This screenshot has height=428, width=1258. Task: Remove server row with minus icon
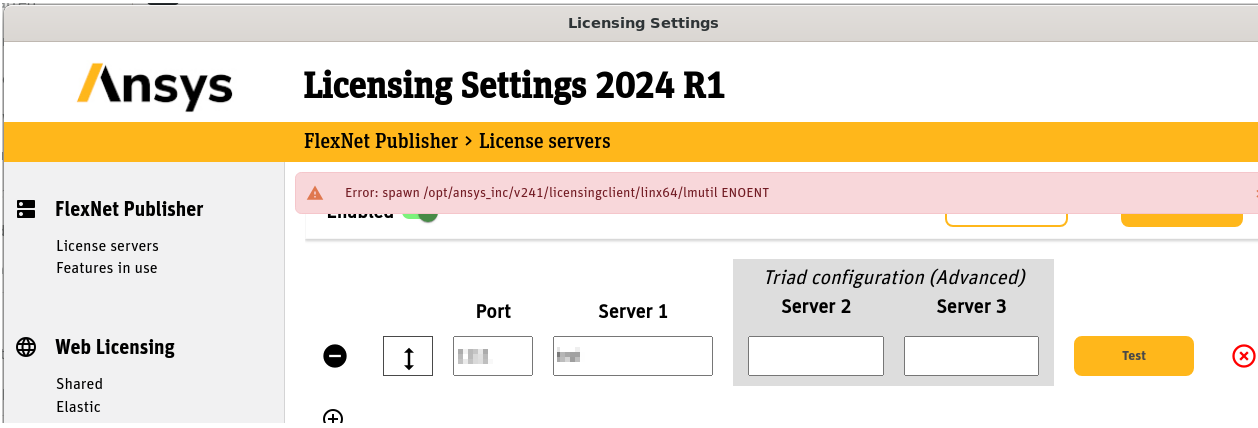tap(335, 355)
